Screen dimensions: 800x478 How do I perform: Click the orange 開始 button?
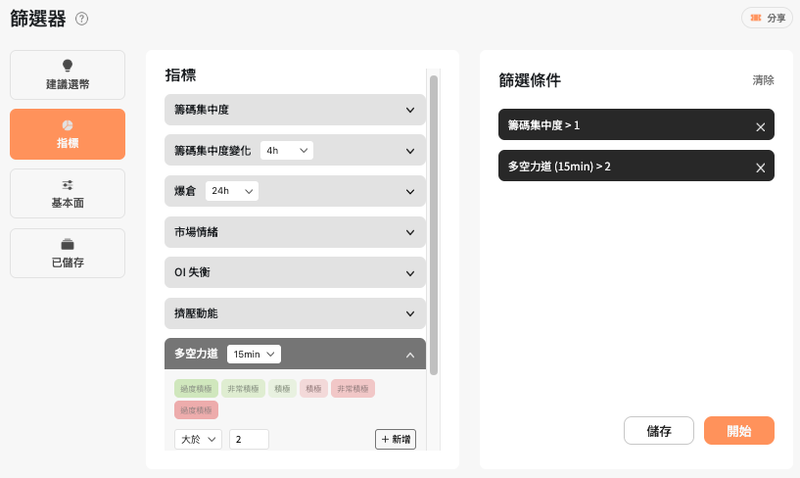pyautogui.click(x=739, y=431)
